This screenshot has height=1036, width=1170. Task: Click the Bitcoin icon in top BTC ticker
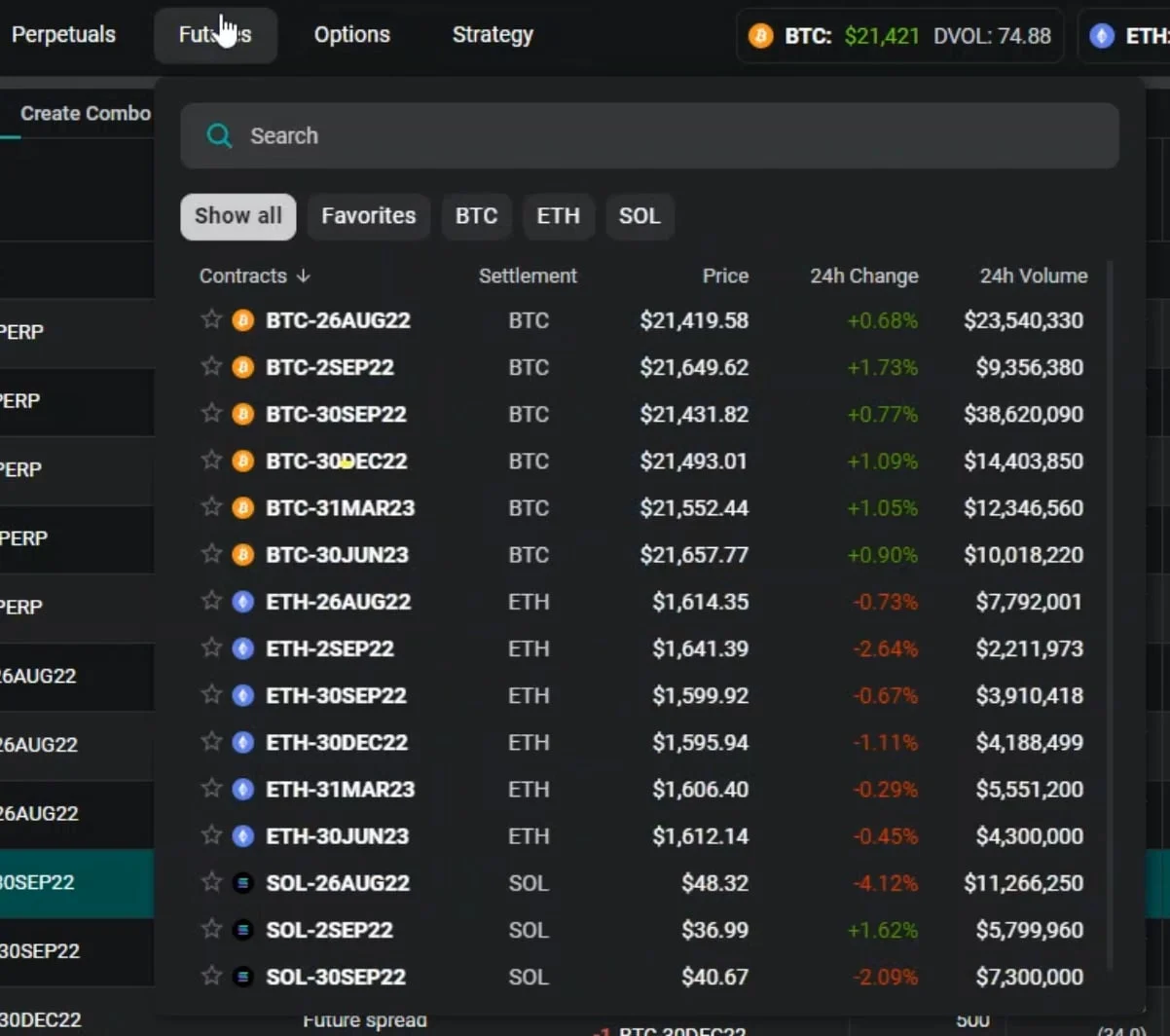[760, 36]
